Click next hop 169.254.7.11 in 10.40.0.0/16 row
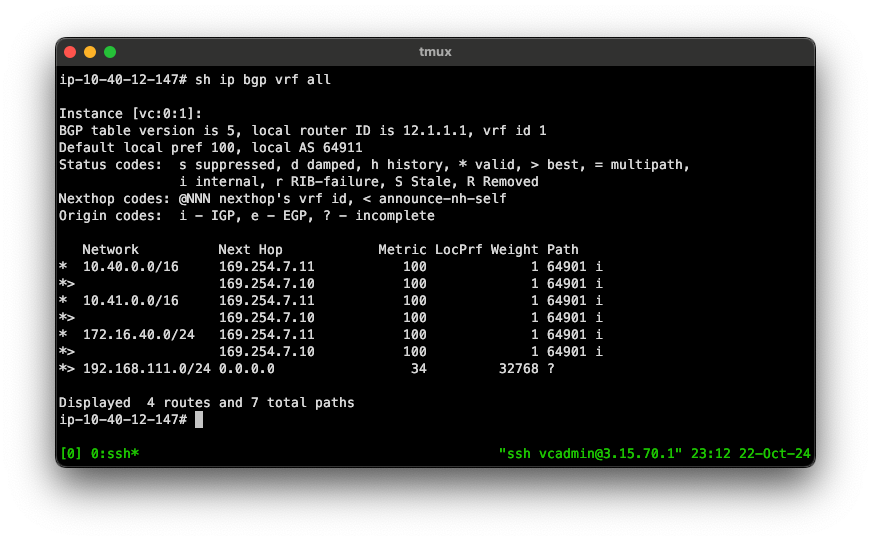Screen dimensions: 871x541 (267, 267)
